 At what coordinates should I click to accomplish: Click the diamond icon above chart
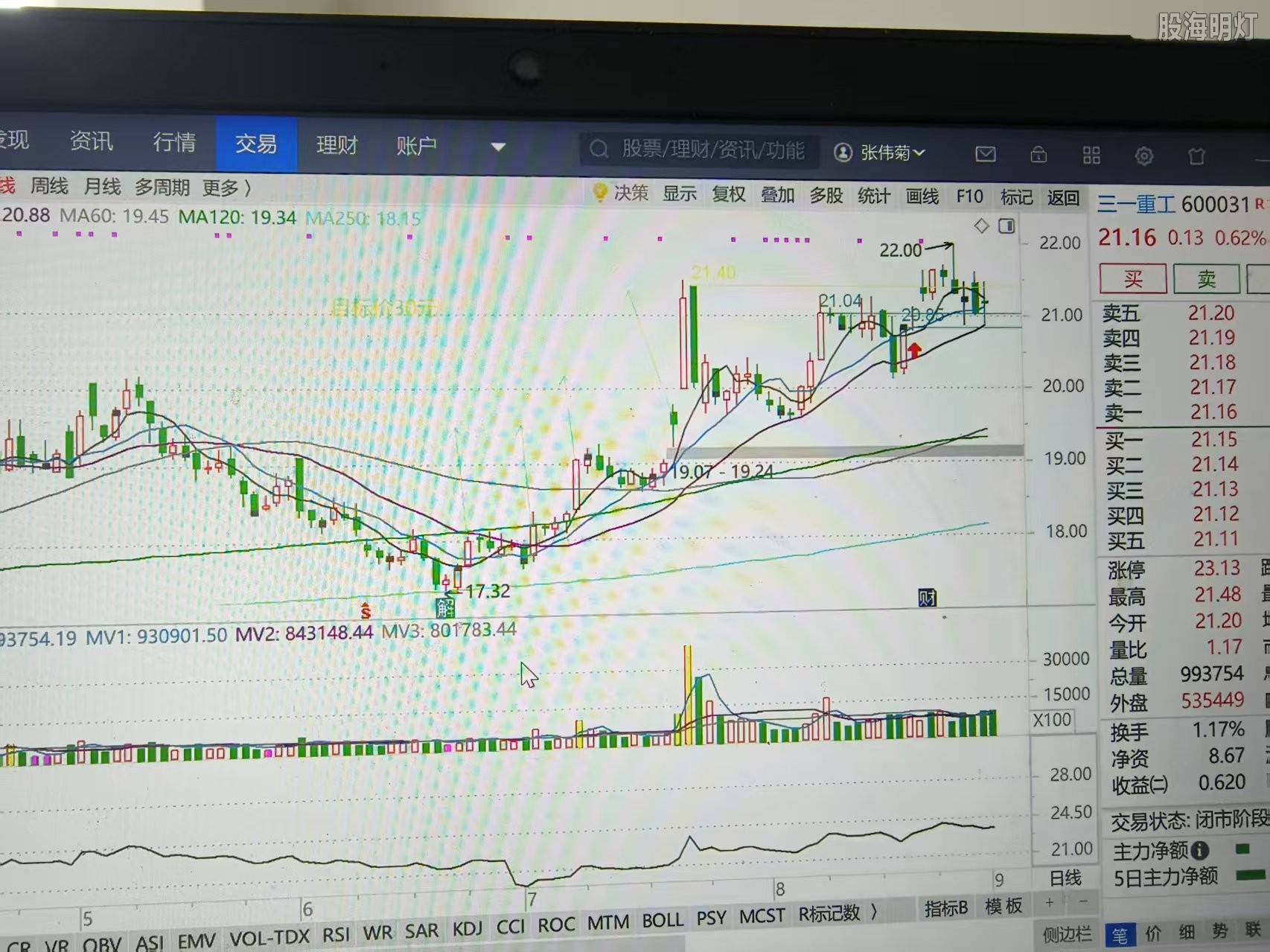981,226
